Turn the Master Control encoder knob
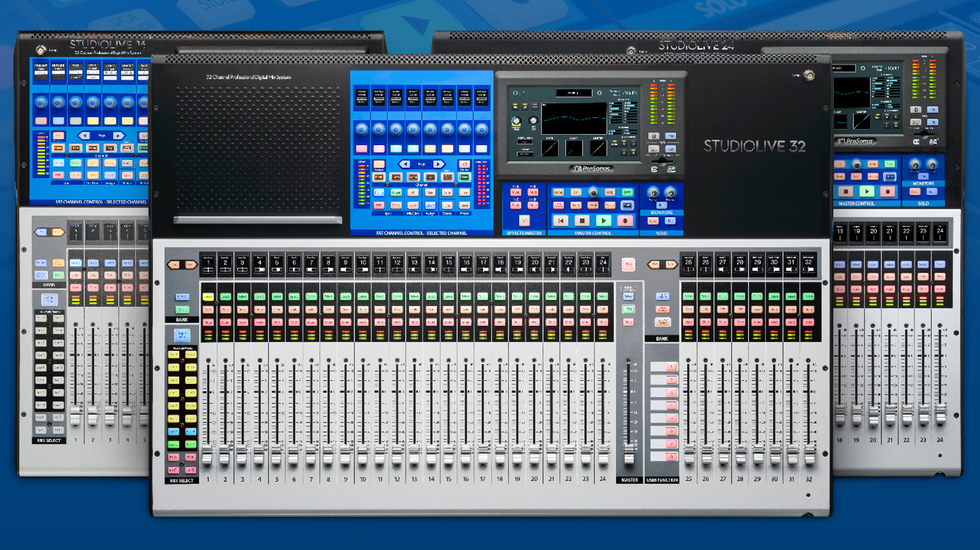Viewport: 980px width, 550px height. (x=594, y=192)
